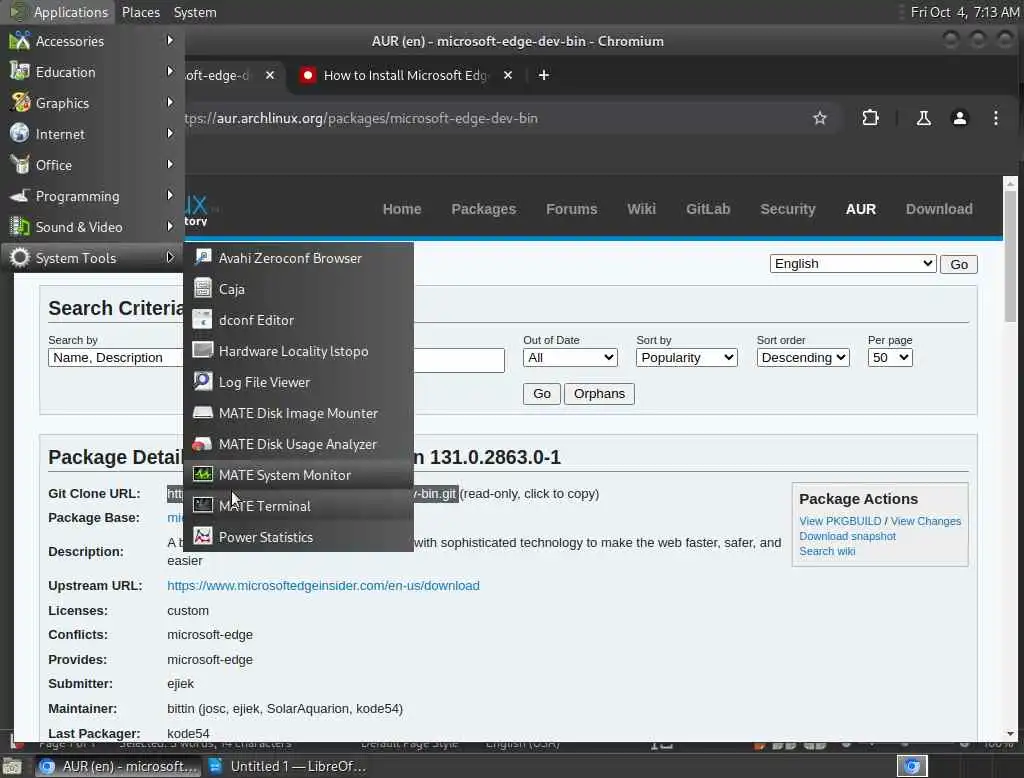
Task: Open the GitLab nav link
Action: click(x=708, y=209)
